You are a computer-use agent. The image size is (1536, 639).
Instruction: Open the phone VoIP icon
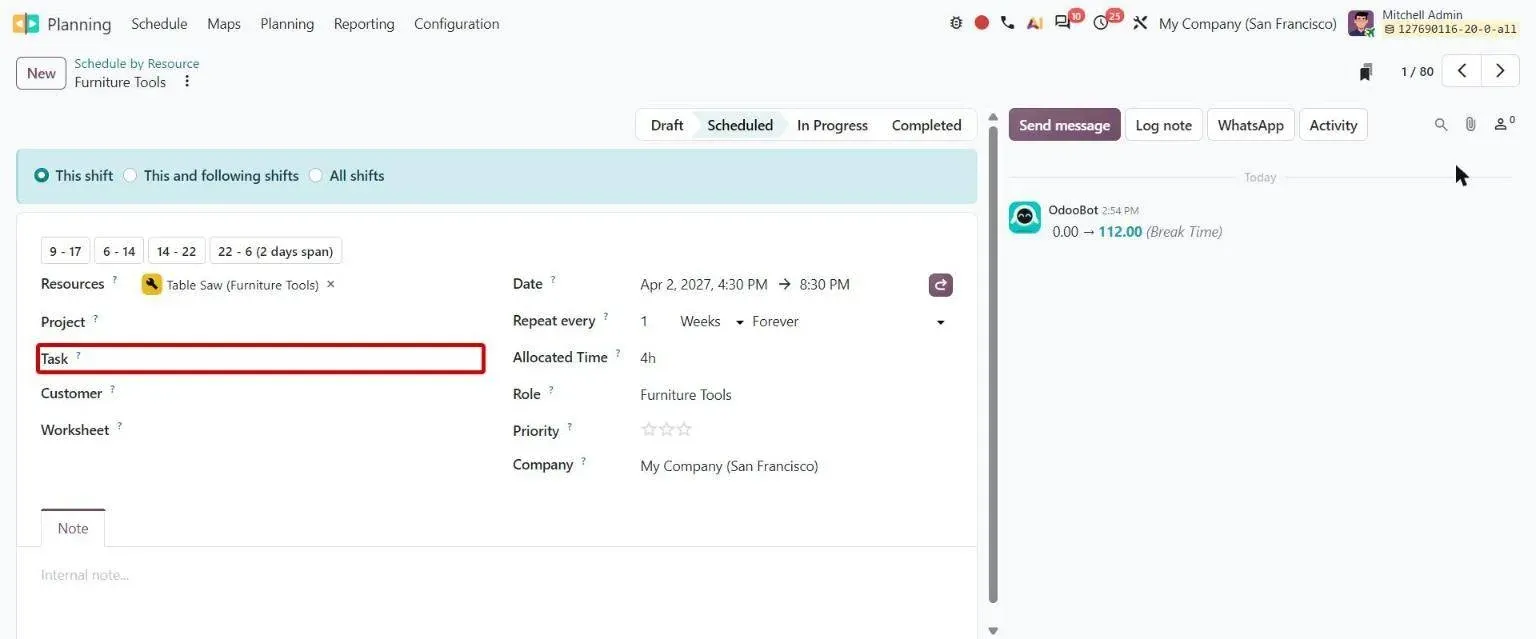(x=1007, y=23)
